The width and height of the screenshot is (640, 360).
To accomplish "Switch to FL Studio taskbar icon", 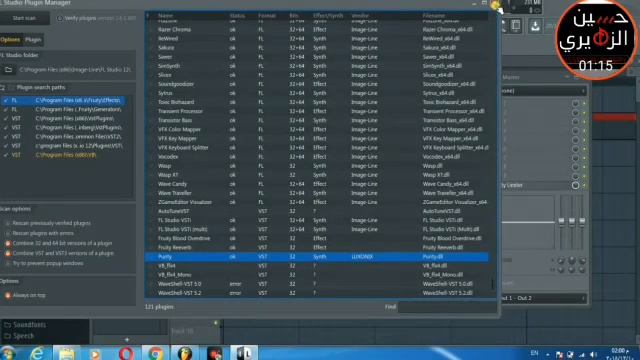I will pos(184,353).
